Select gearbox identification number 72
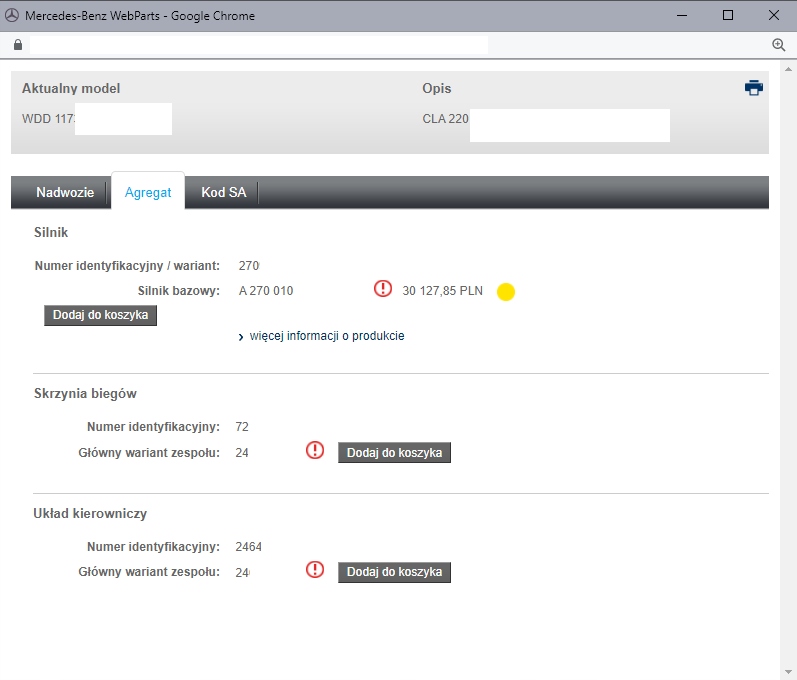The width and height of the screenshot is (797, 680). tap(242, 427)
